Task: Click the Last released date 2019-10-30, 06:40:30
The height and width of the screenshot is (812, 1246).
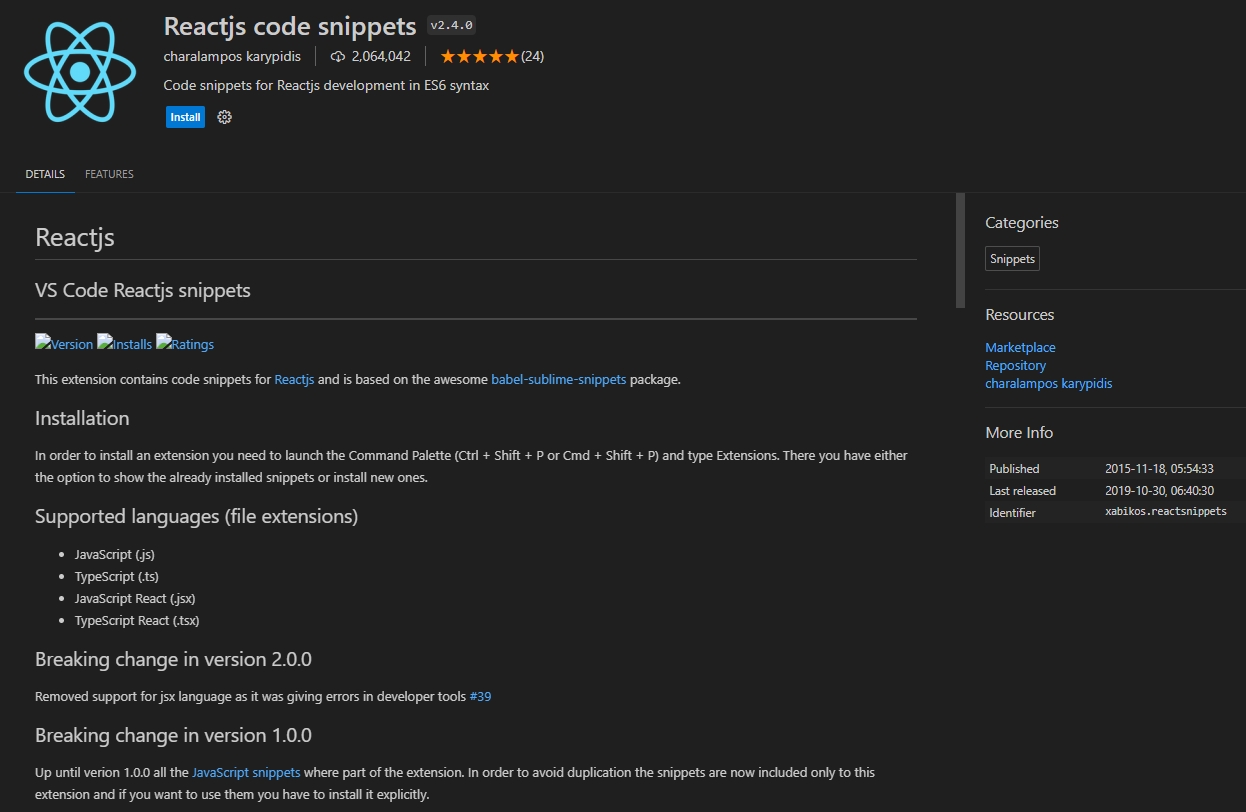Action: (1159, 490)
